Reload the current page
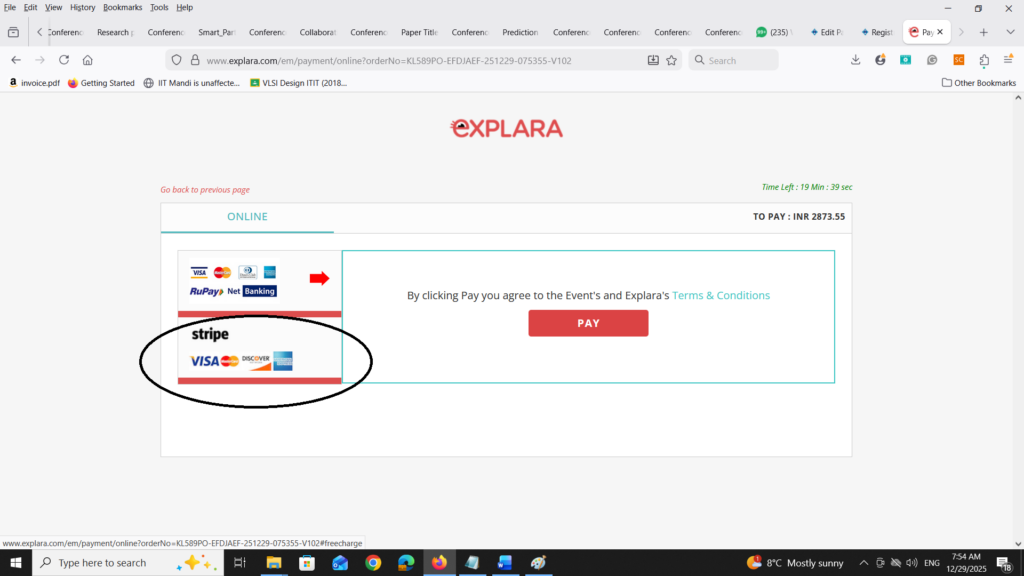Viewport: 1024px width, 576px height. click(64, 60)
